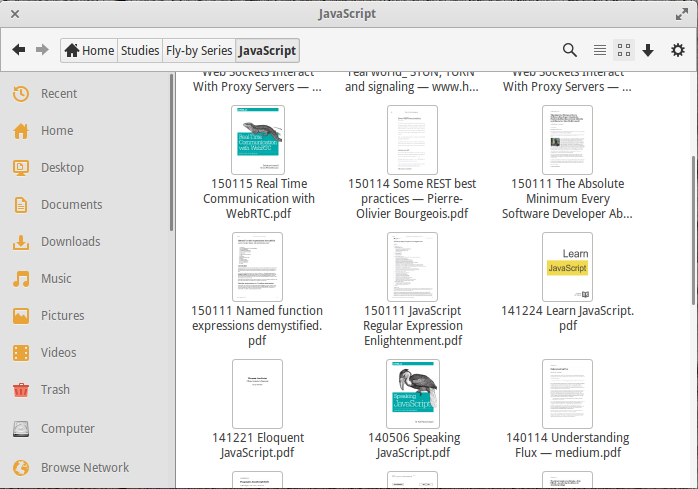Open the gear settings menu

click(678, 50)
